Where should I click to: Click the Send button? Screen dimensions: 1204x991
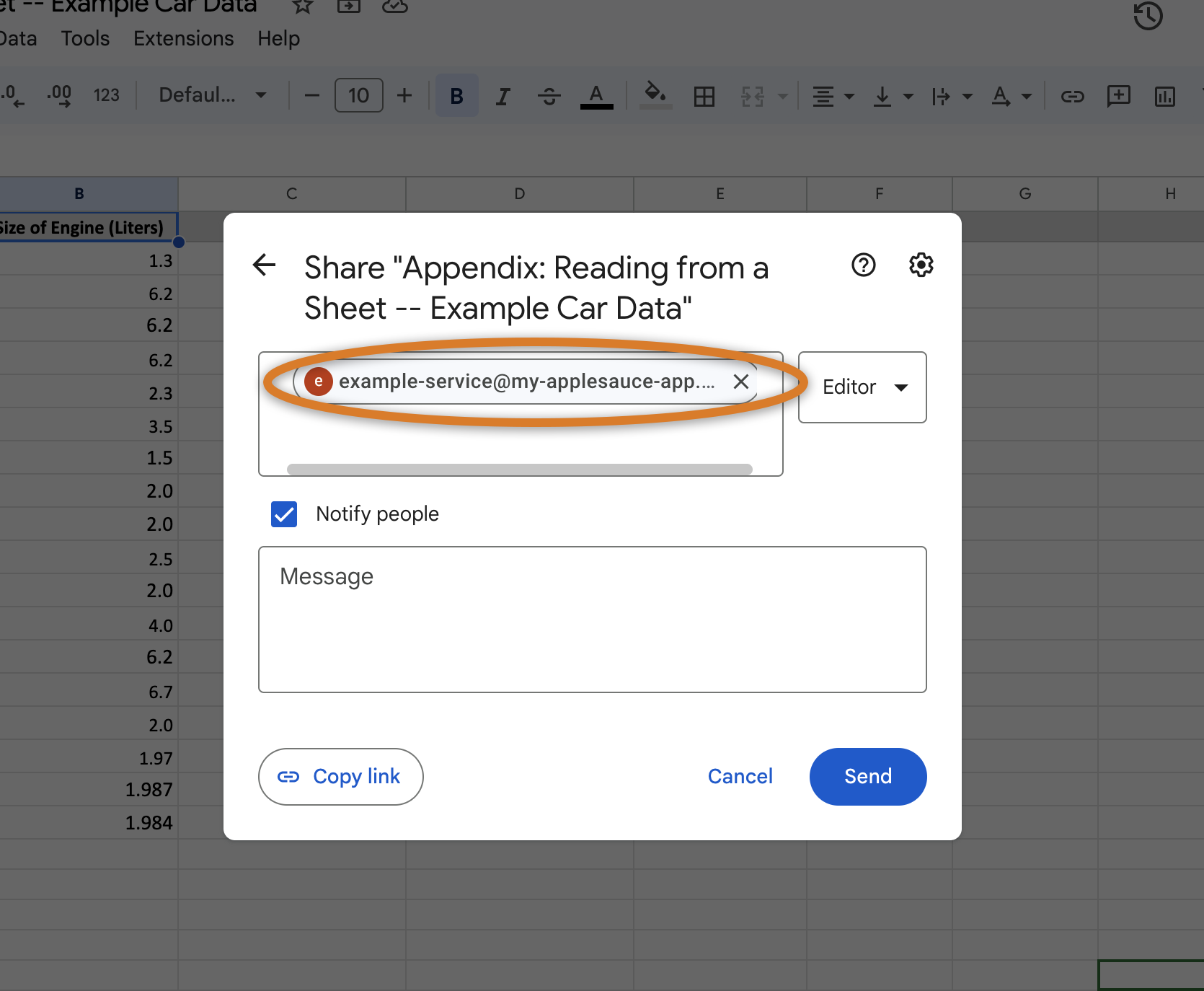(x=868, y=777)
